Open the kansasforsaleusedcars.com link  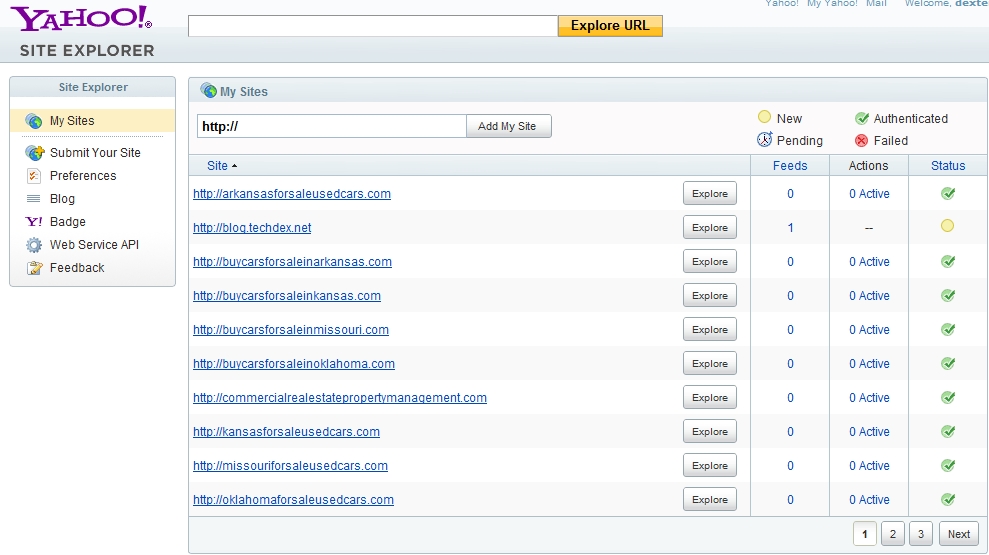[286, 432]
